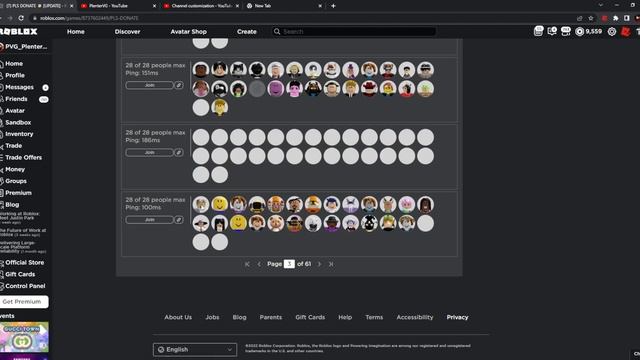Open Inventory in the left sidebar
The height and width of the screenshot is (360, 640).
[19, 134]
